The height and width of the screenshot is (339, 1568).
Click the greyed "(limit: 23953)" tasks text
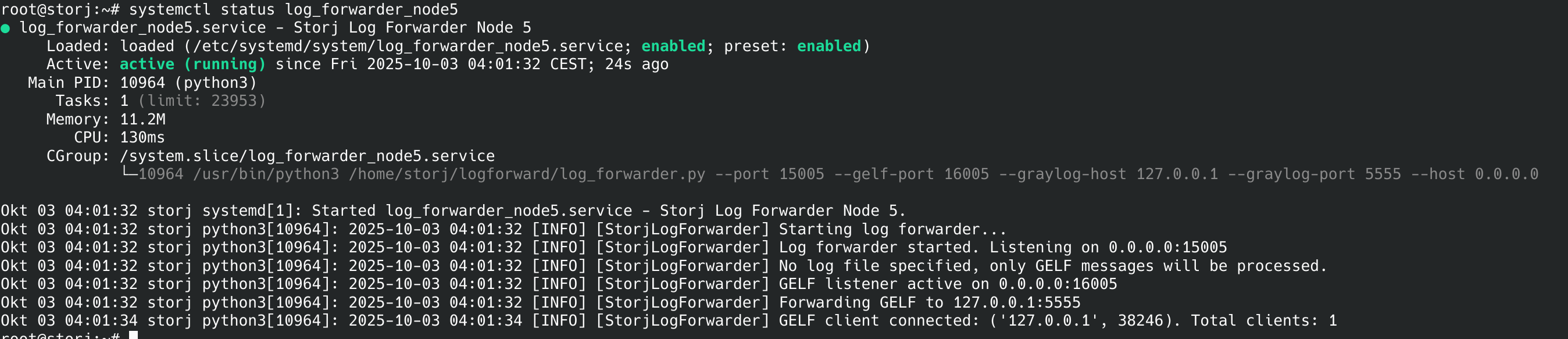pyautogui.click(x=202, y=101)
